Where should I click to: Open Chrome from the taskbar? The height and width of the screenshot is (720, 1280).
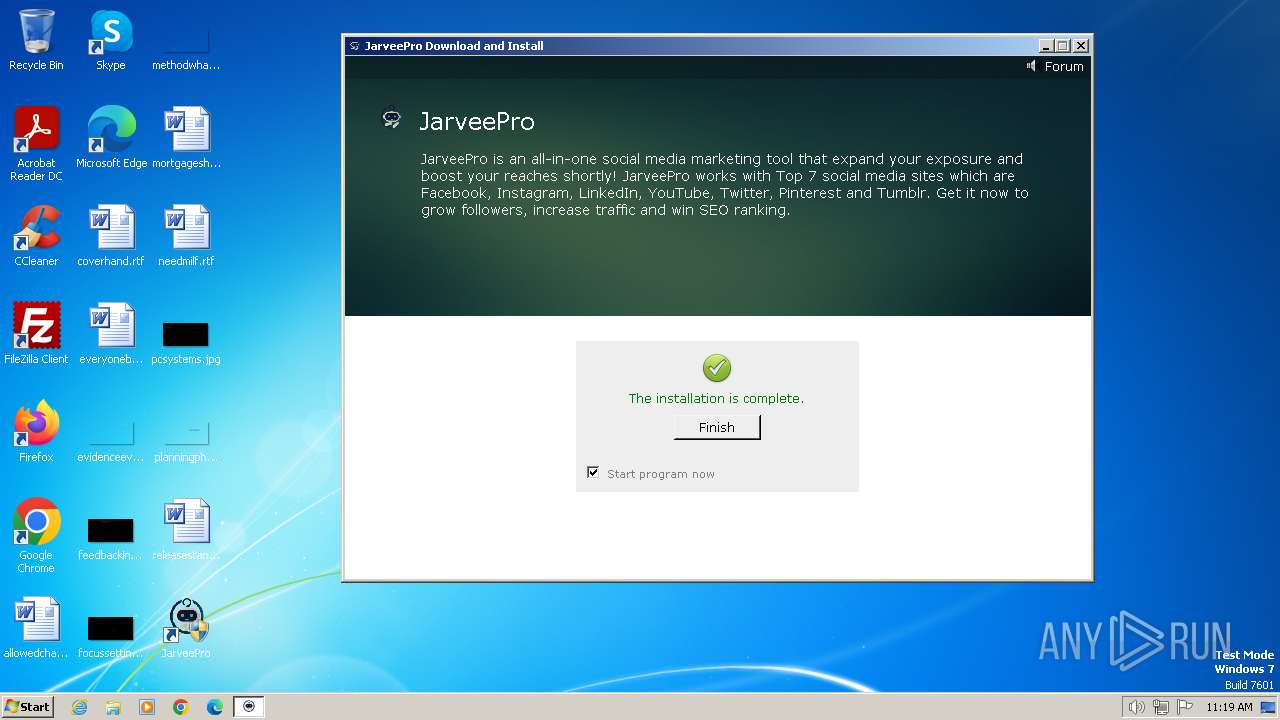(x=181, y=707)
